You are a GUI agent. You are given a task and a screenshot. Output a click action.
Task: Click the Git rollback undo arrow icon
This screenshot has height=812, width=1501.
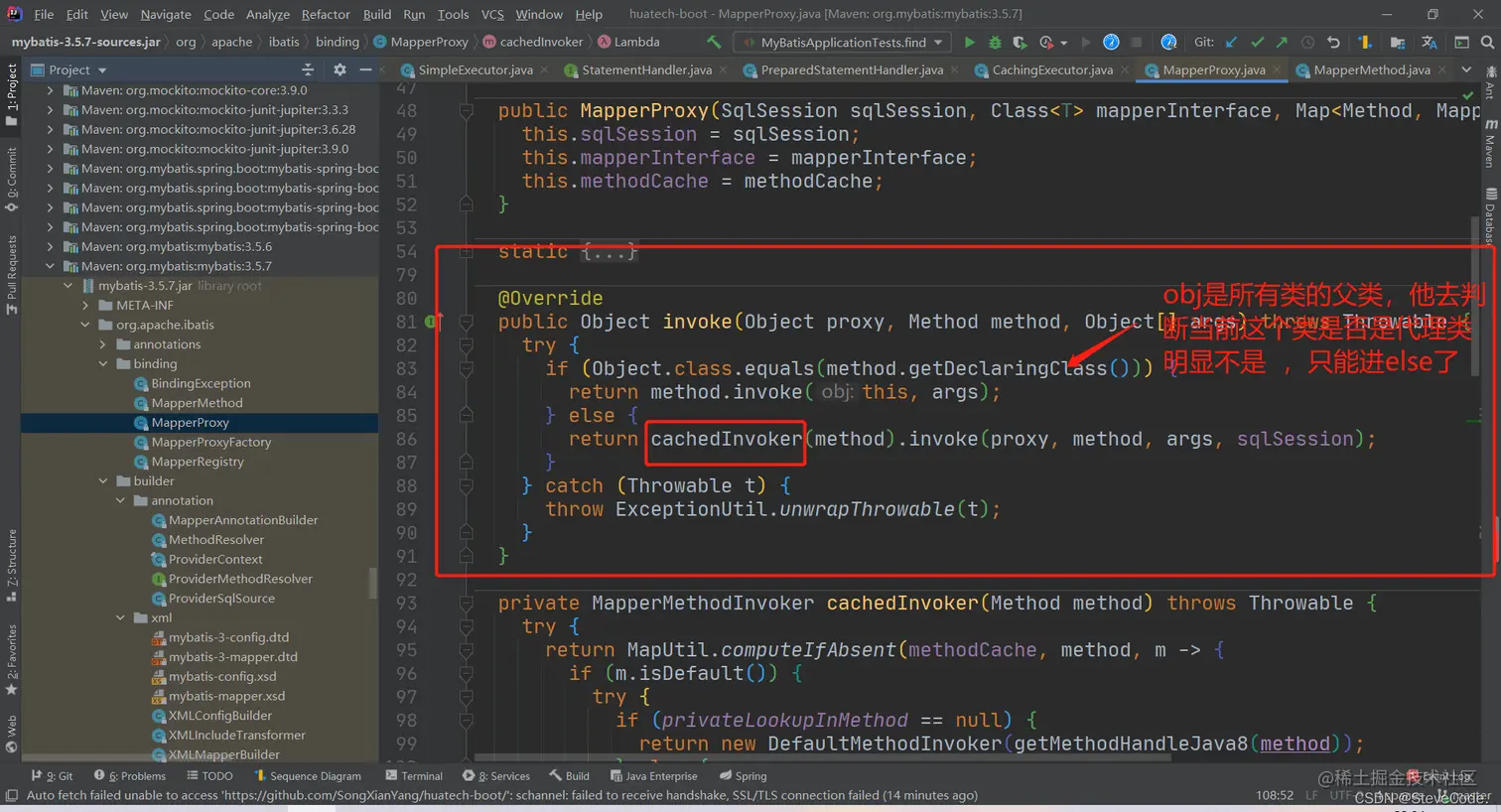[x=1333, y=42]
